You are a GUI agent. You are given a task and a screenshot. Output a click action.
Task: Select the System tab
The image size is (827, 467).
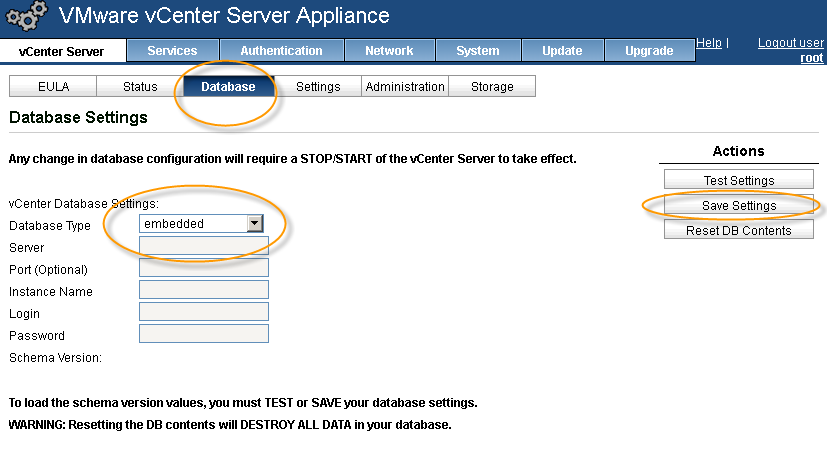click(x=478, y=51)
